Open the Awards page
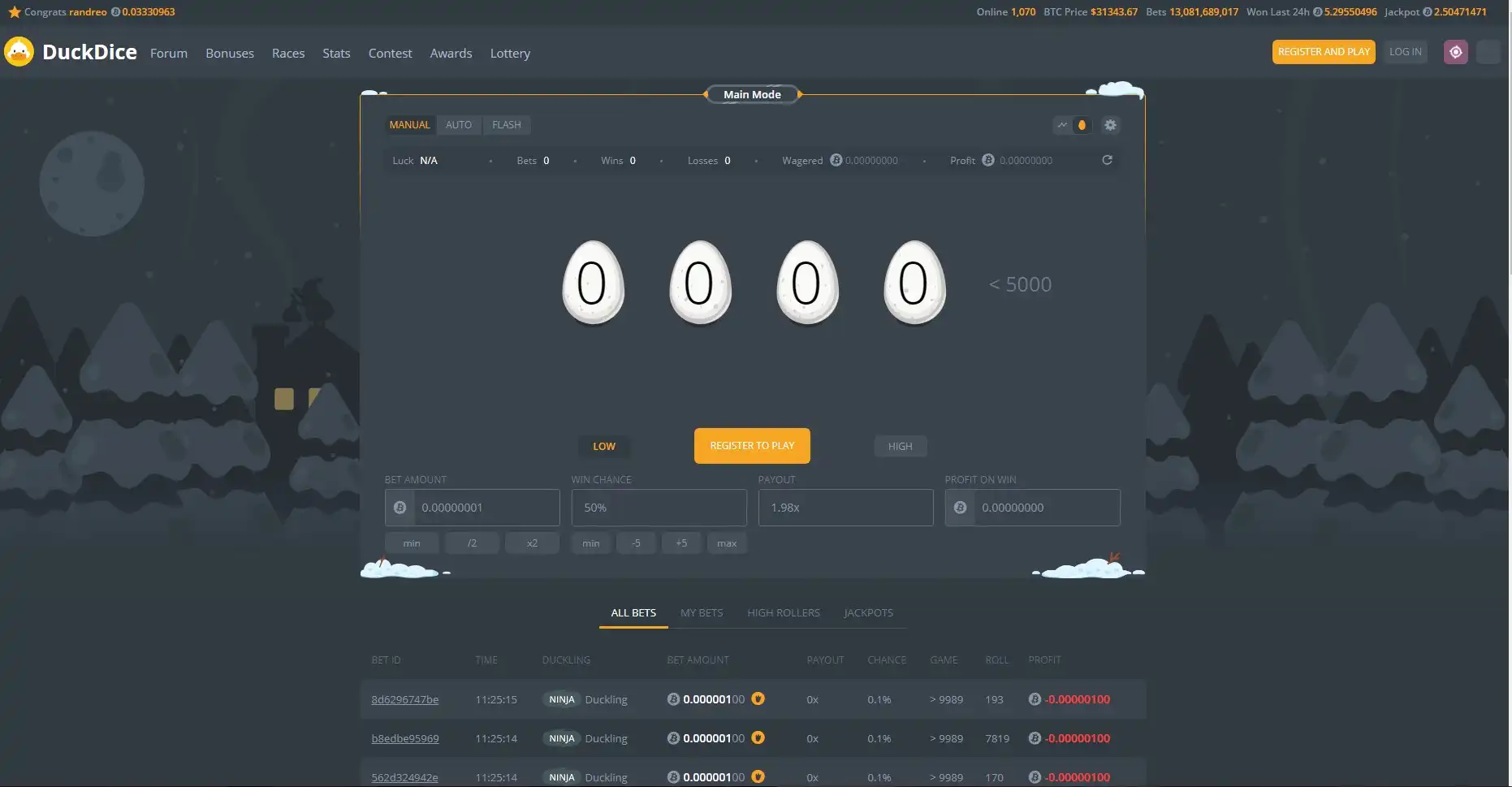The image size is (1512, 787). point(451,54)
